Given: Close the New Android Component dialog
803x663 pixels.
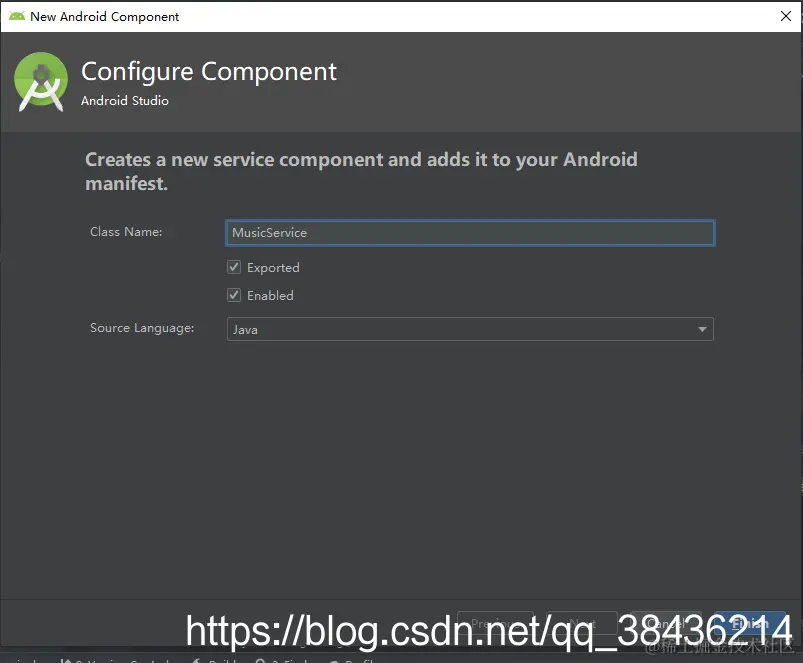Looking at the screenshot, I should (x=786, y=16).
